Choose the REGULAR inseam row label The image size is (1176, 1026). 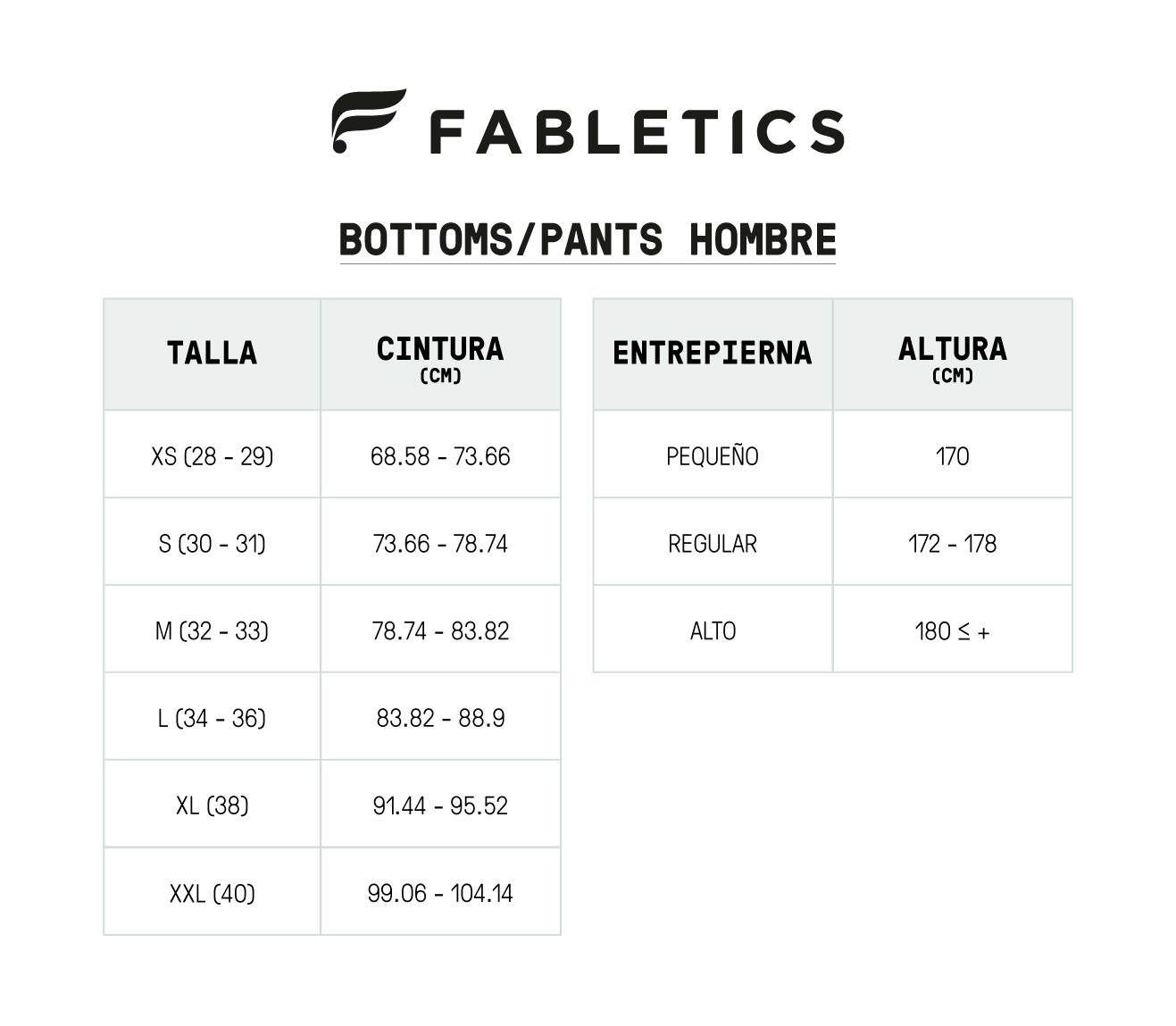tap(712, 544)
